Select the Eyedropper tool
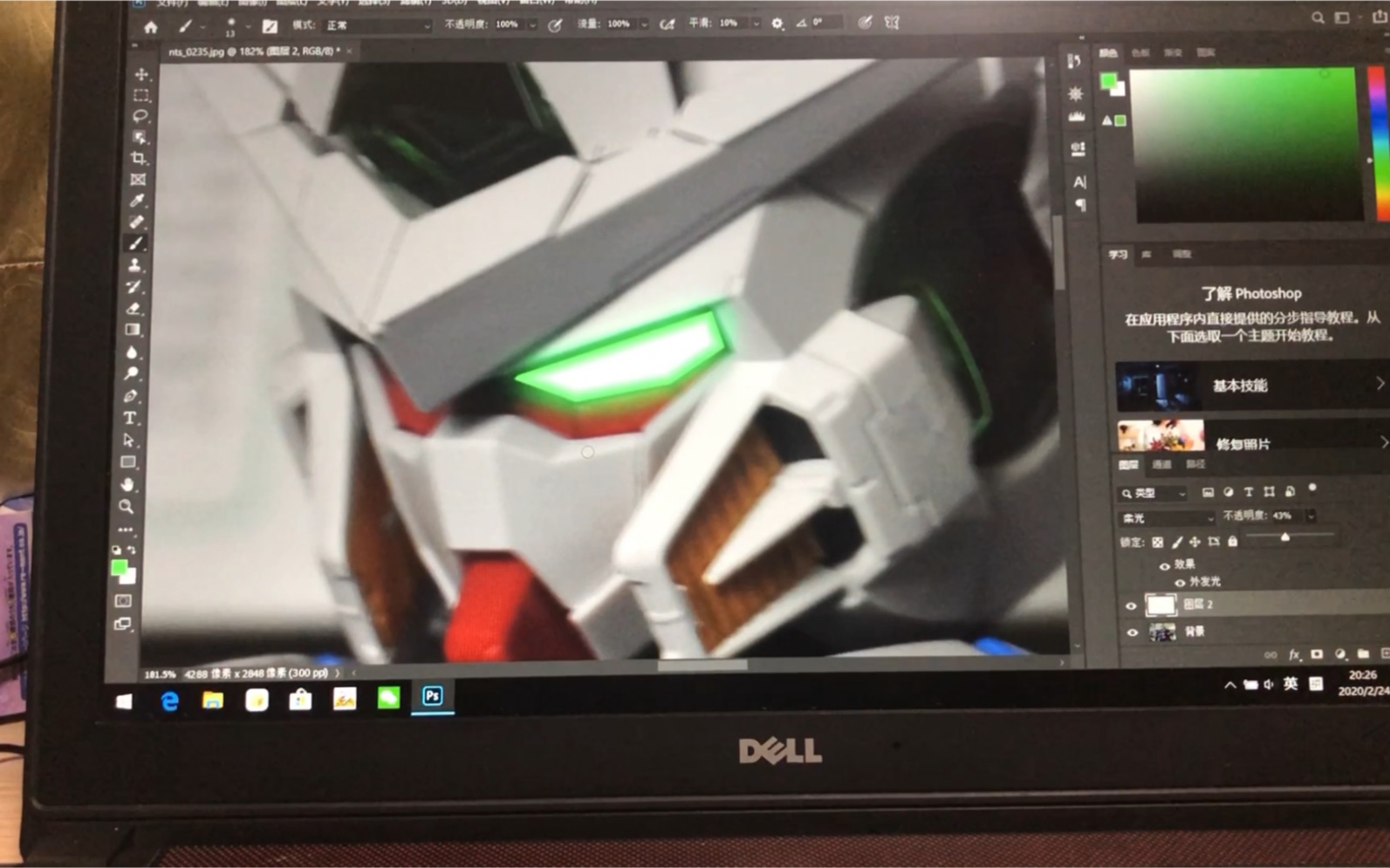This screenshot has height=868, width=1390. coord(137,201)
